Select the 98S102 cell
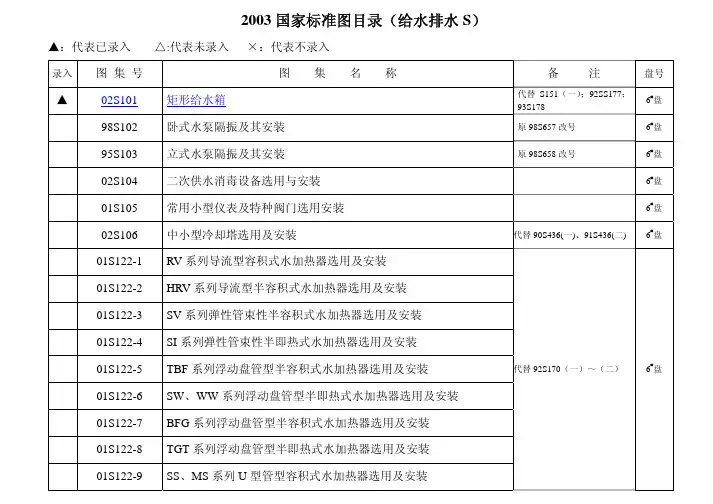Viewport: 713px width, 504px height. coord(119,128)
